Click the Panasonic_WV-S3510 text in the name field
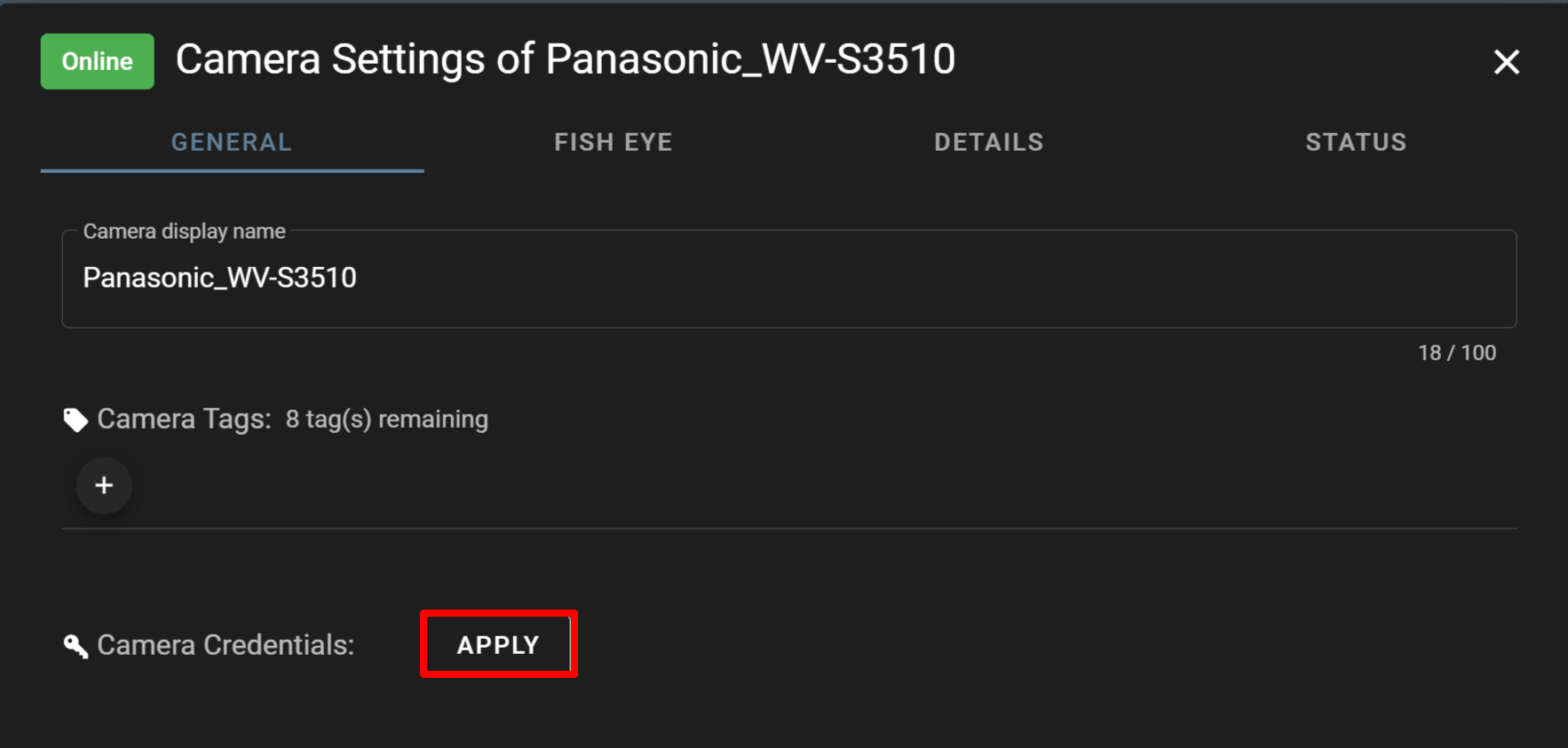Screen dimensions: 1568x748 click(219, 278)
